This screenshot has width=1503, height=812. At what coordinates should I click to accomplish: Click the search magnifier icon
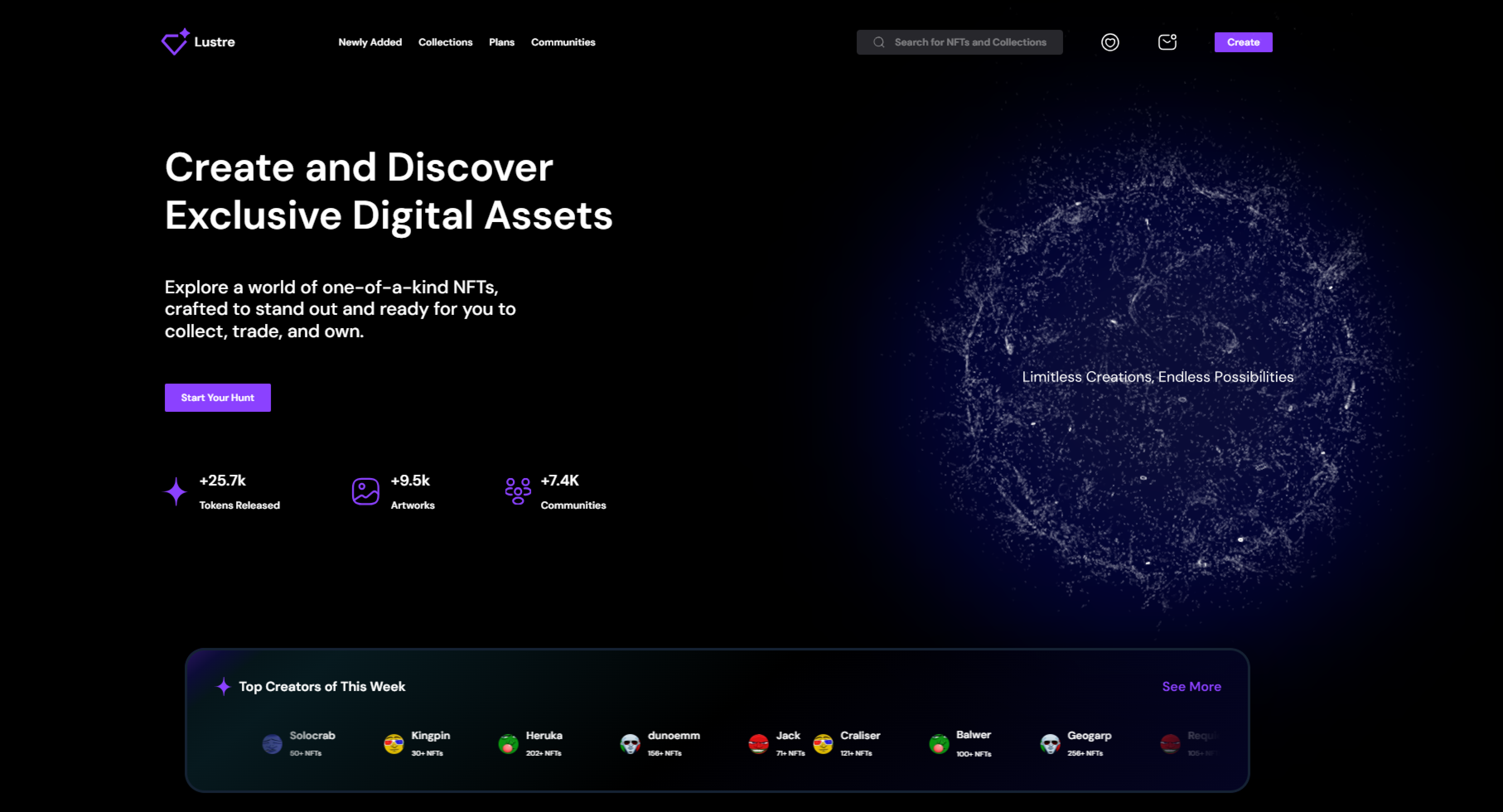click(879, 42)
